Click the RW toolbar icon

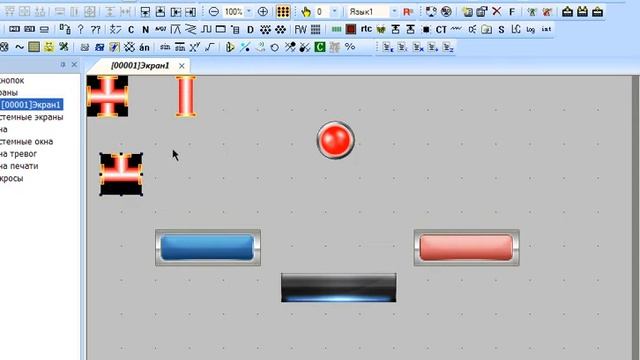tap(300, 29)
